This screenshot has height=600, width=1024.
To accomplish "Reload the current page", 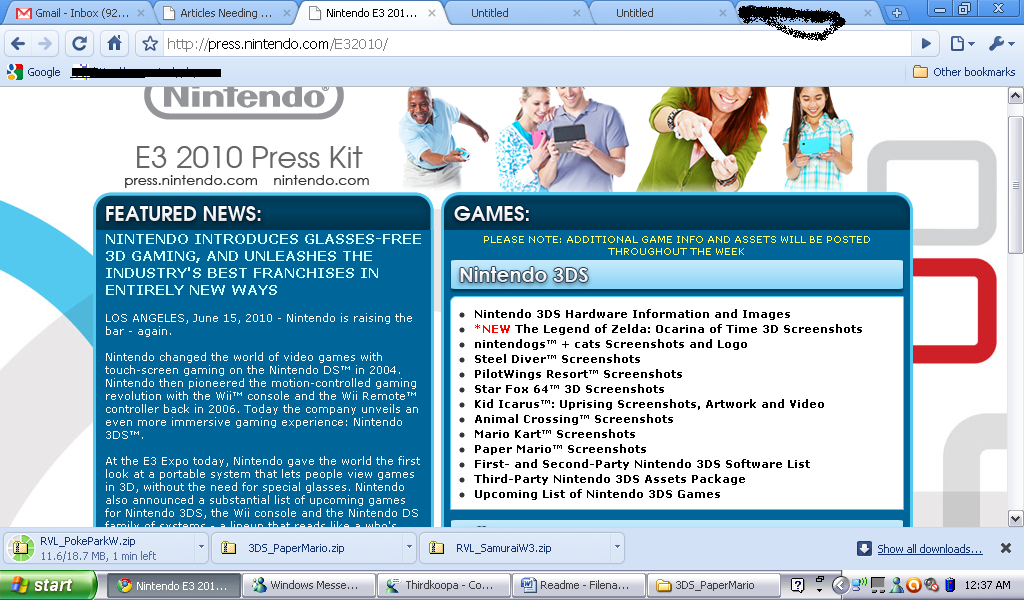I will [x=80, y=44].
